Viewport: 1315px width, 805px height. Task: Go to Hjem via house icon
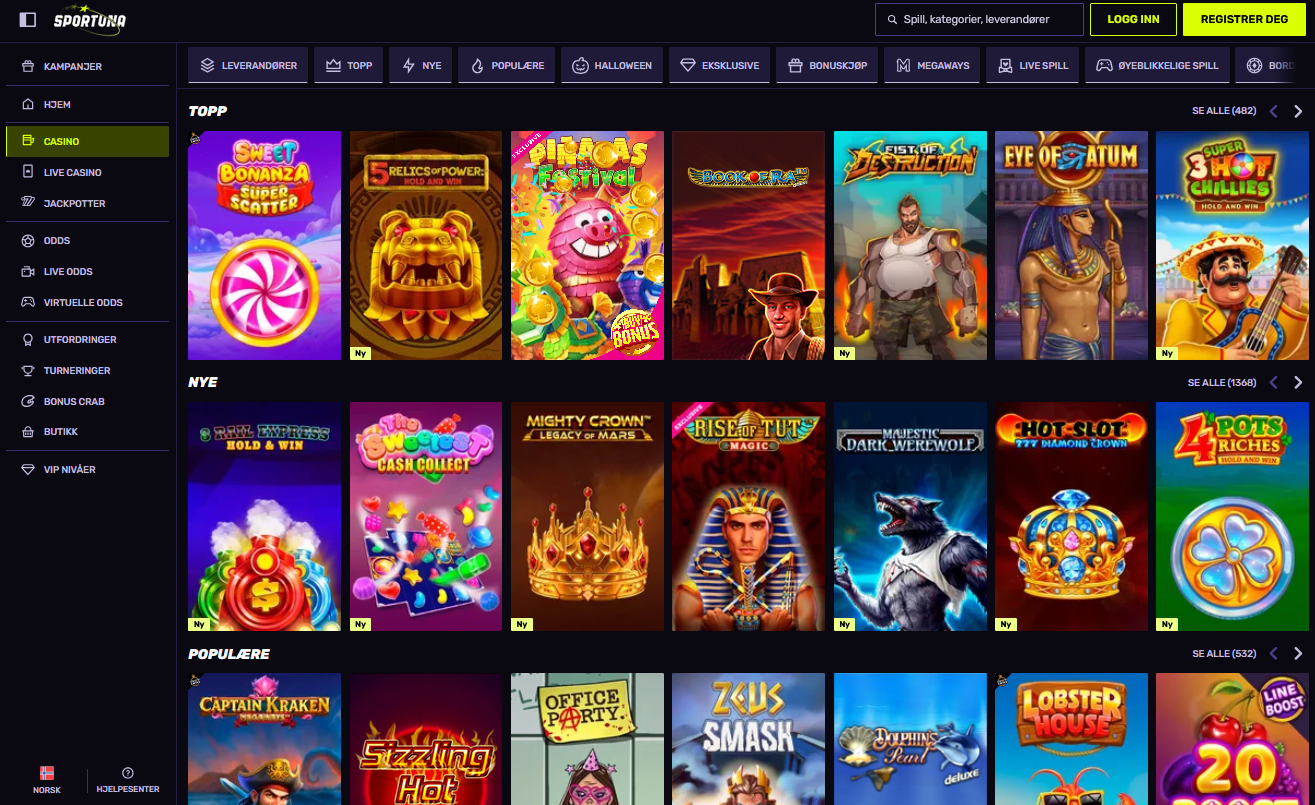[x=28, y=104]
